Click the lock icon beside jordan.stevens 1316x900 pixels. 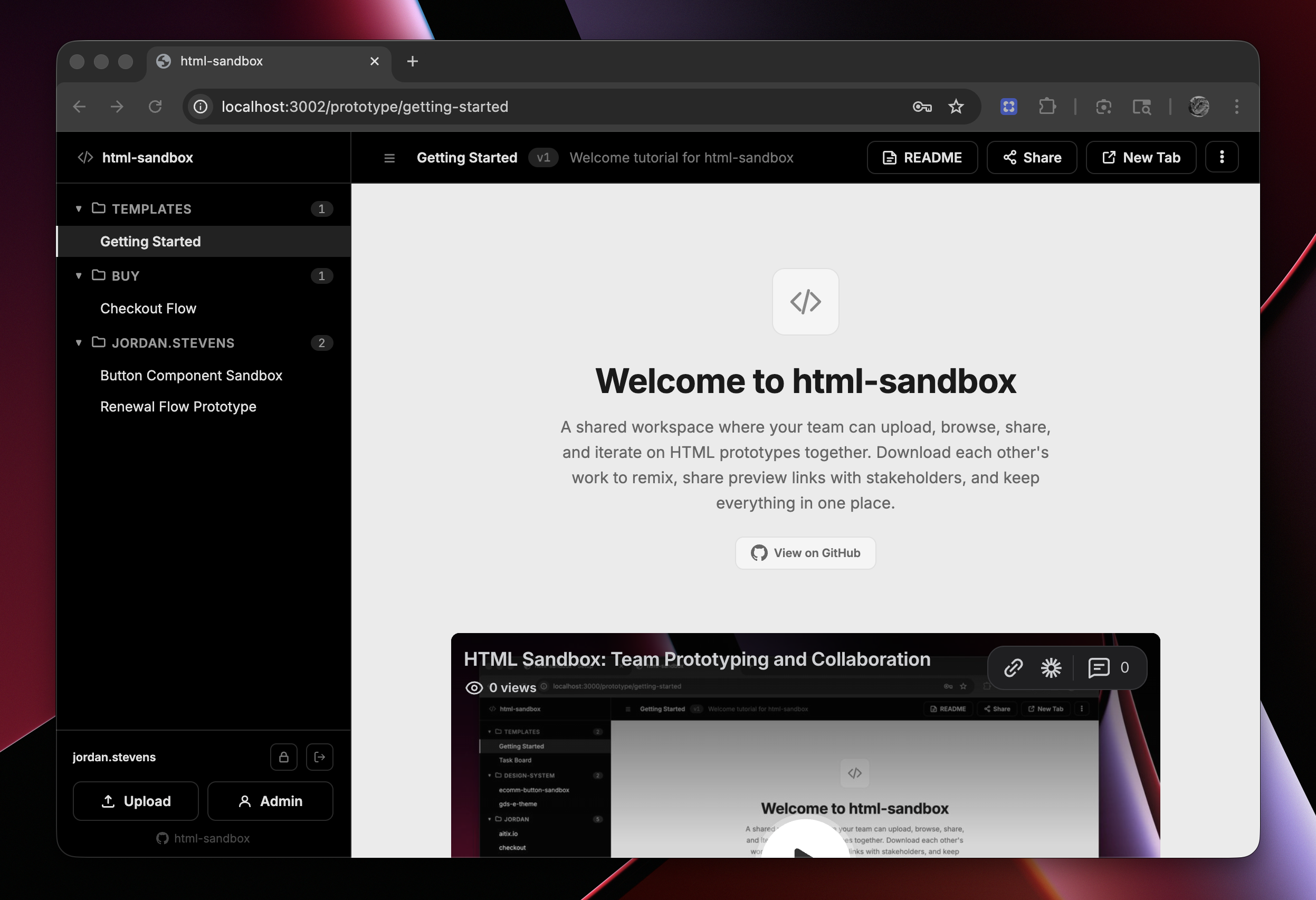pyautogui.click(x=284, y=757)
